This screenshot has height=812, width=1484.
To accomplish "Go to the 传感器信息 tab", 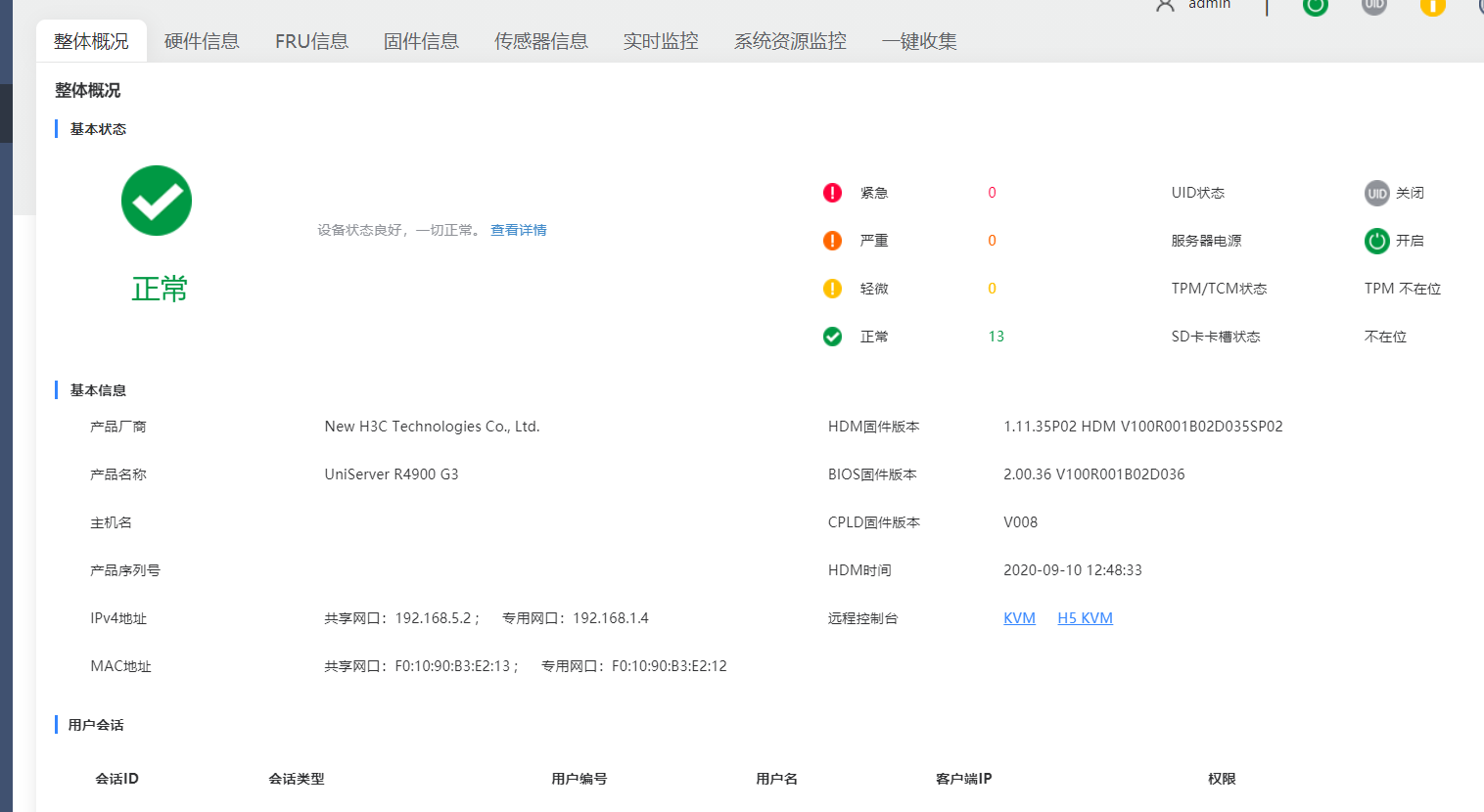I will [x=540, y=41].
